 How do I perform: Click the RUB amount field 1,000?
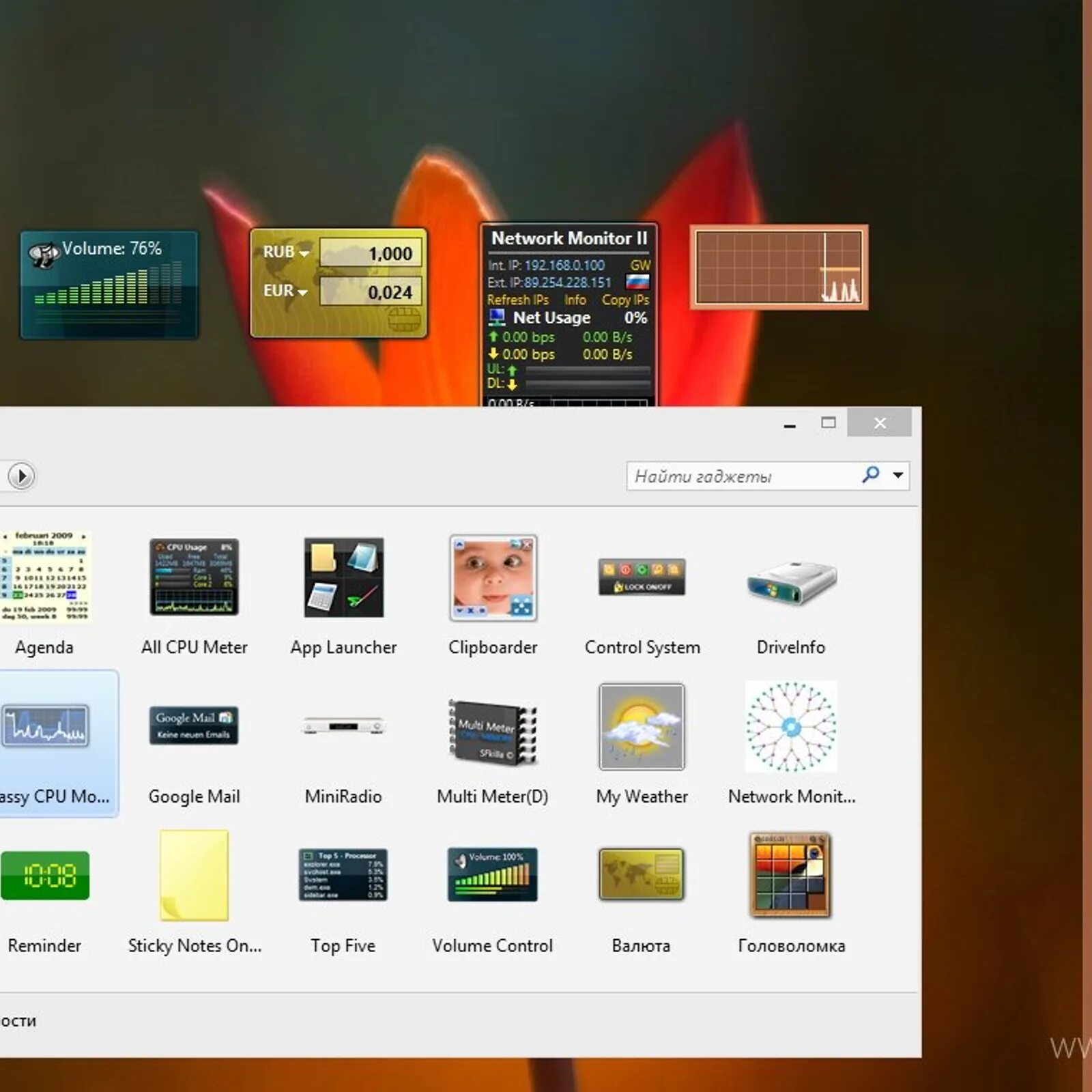(371, 253)
